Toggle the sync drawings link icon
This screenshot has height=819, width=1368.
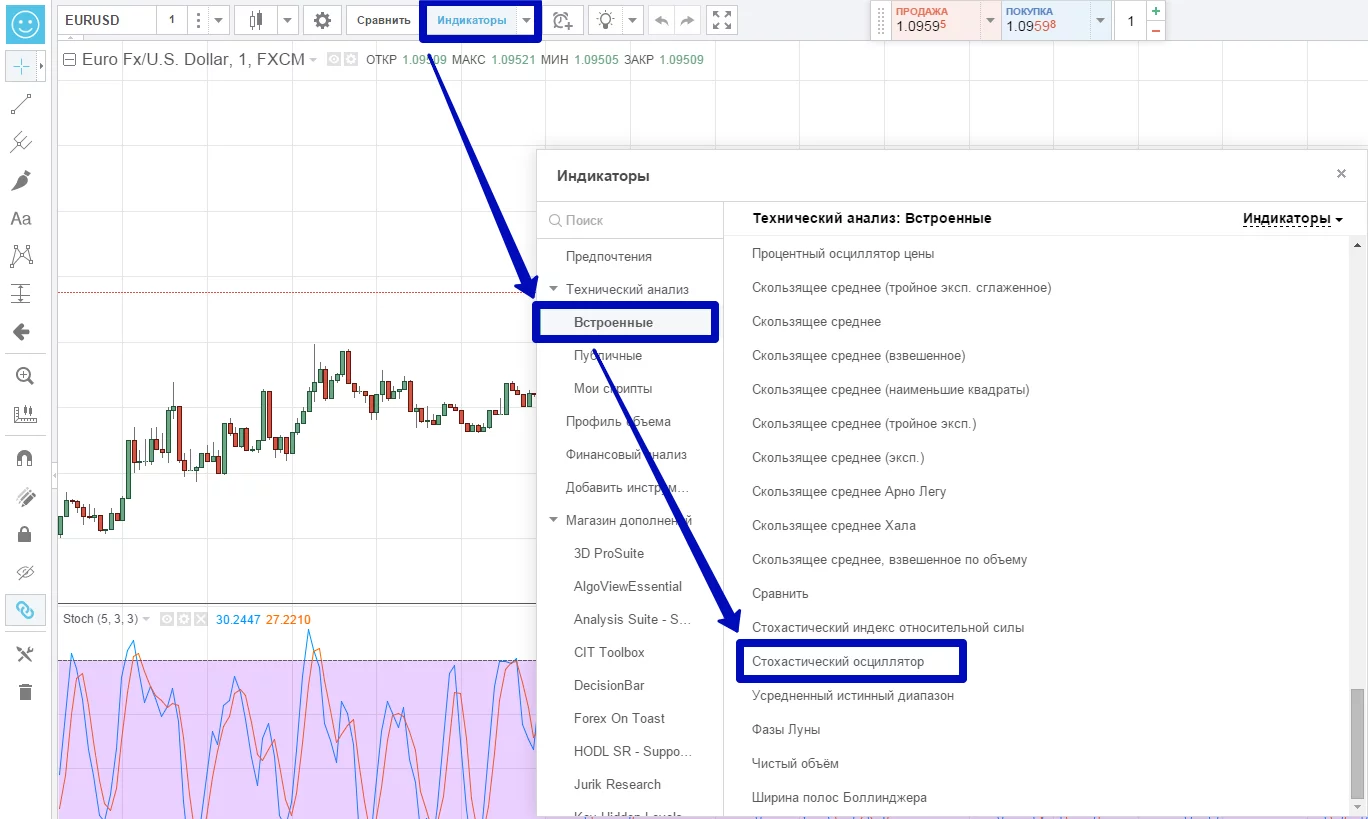tap(26, 610)
